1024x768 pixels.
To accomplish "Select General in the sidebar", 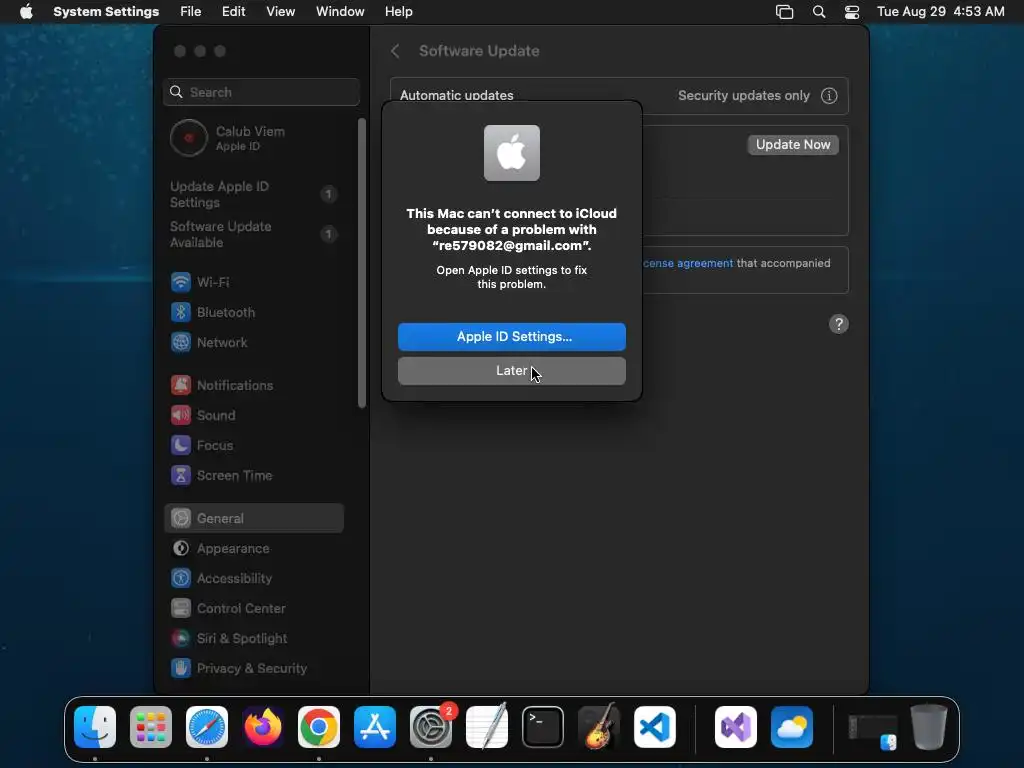I will point(253,519).
